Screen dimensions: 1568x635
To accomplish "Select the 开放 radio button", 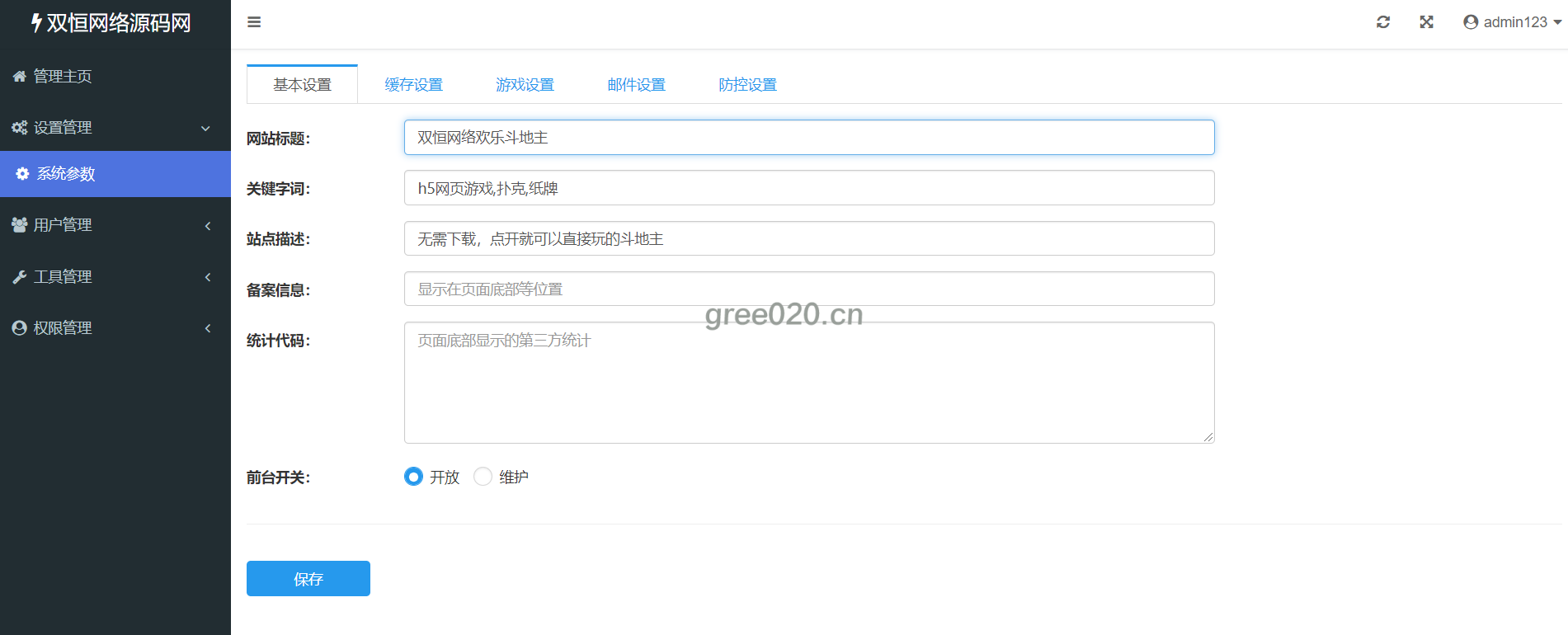I will coord(413,477).
